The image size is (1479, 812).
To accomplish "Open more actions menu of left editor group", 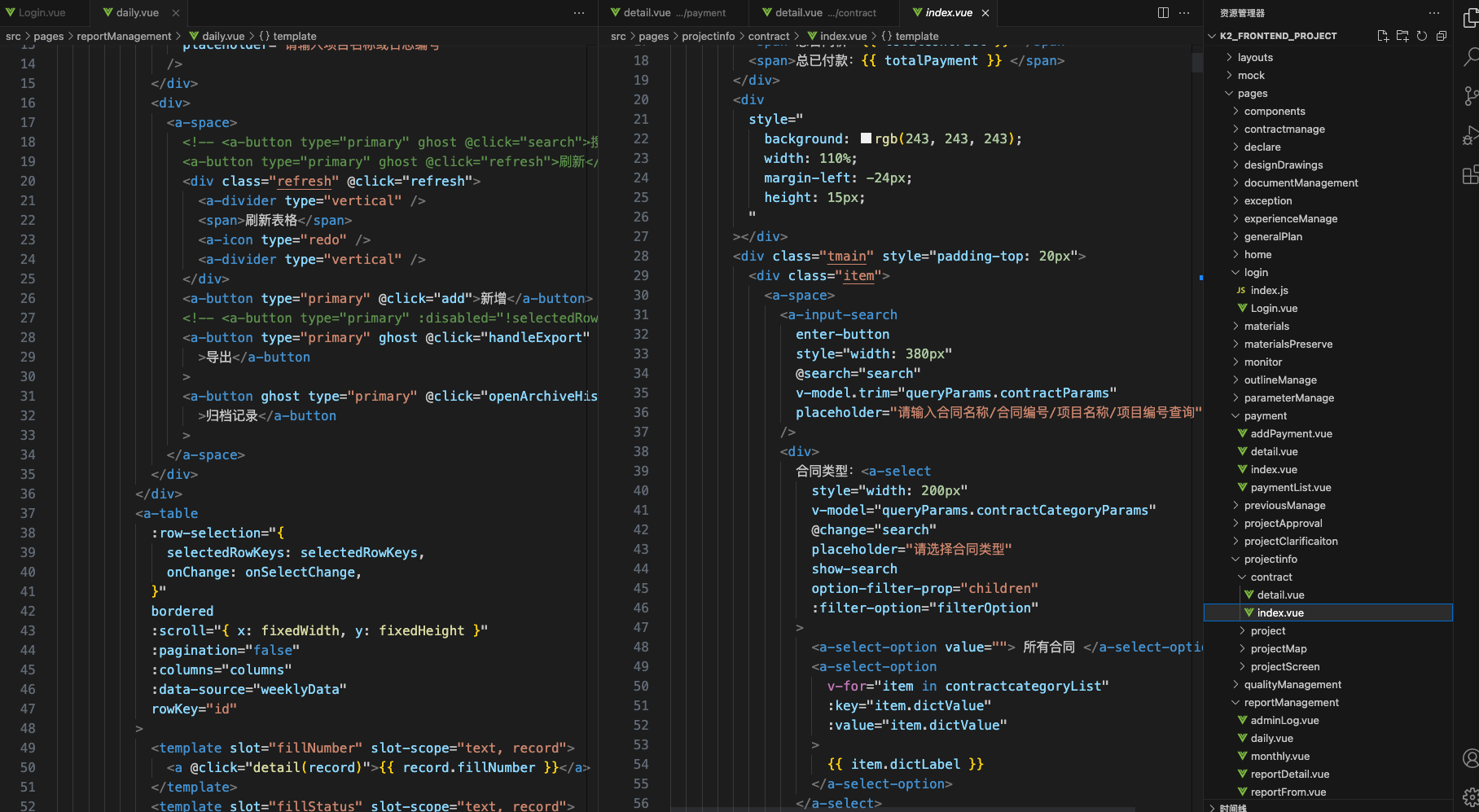I will pos(579,12).
